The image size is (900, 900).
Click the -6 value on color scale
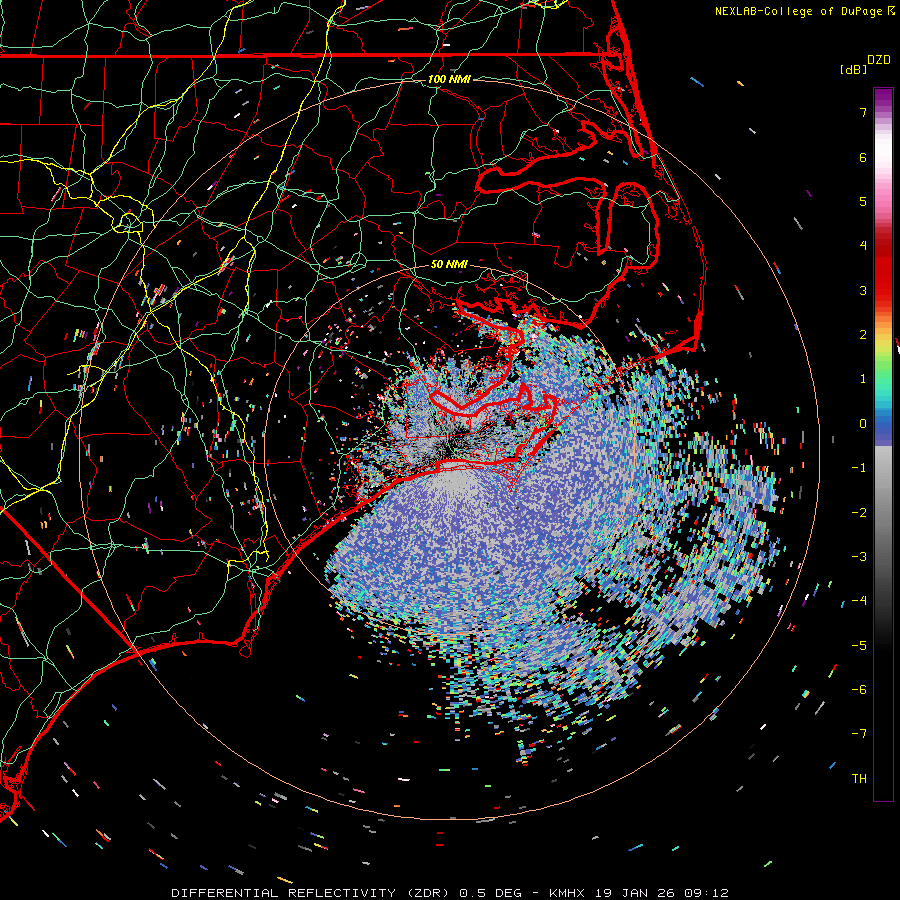tap(859, 690)
